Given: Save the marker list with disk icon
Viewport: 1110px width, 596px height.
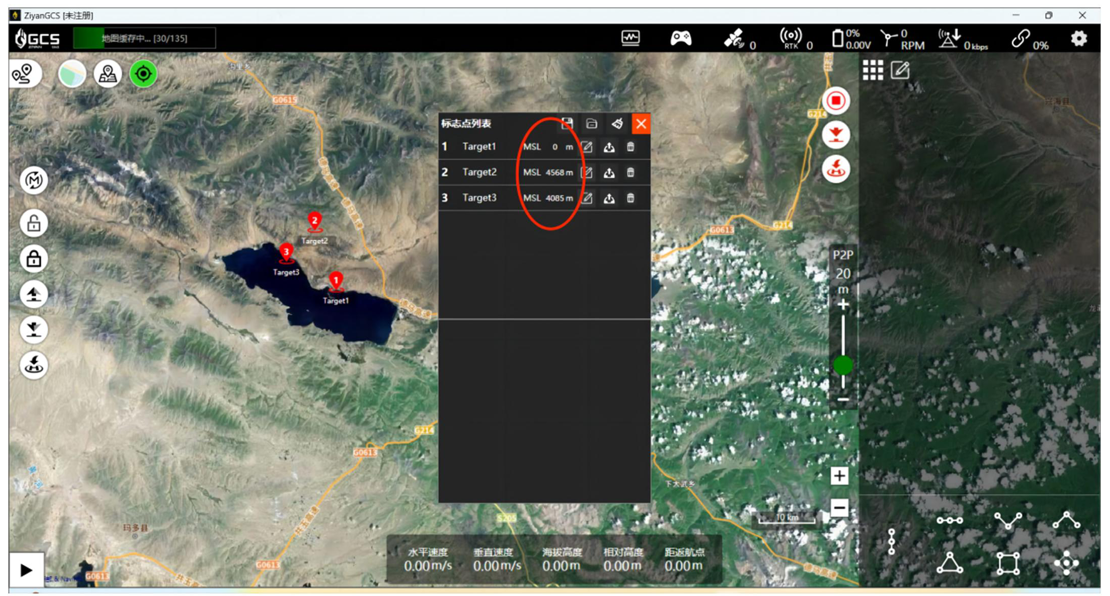Looking at the screenshot, I should (x=567, y=123).
